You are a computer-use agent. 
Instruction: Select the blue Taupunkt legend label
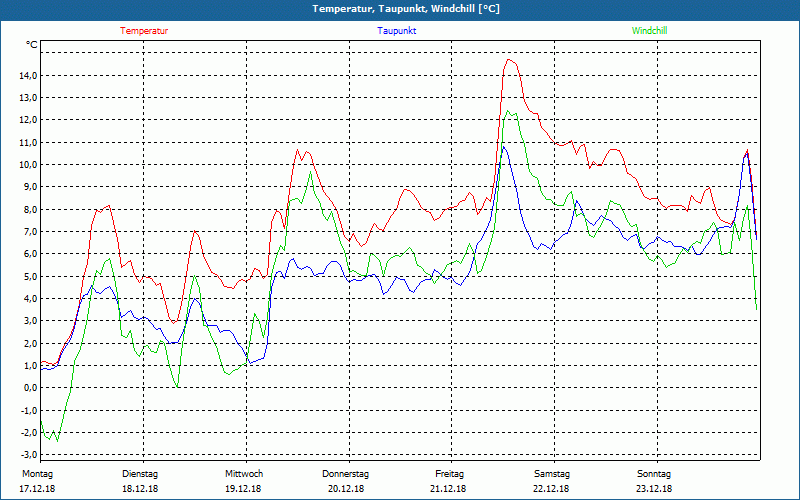(x=396, y=31)
